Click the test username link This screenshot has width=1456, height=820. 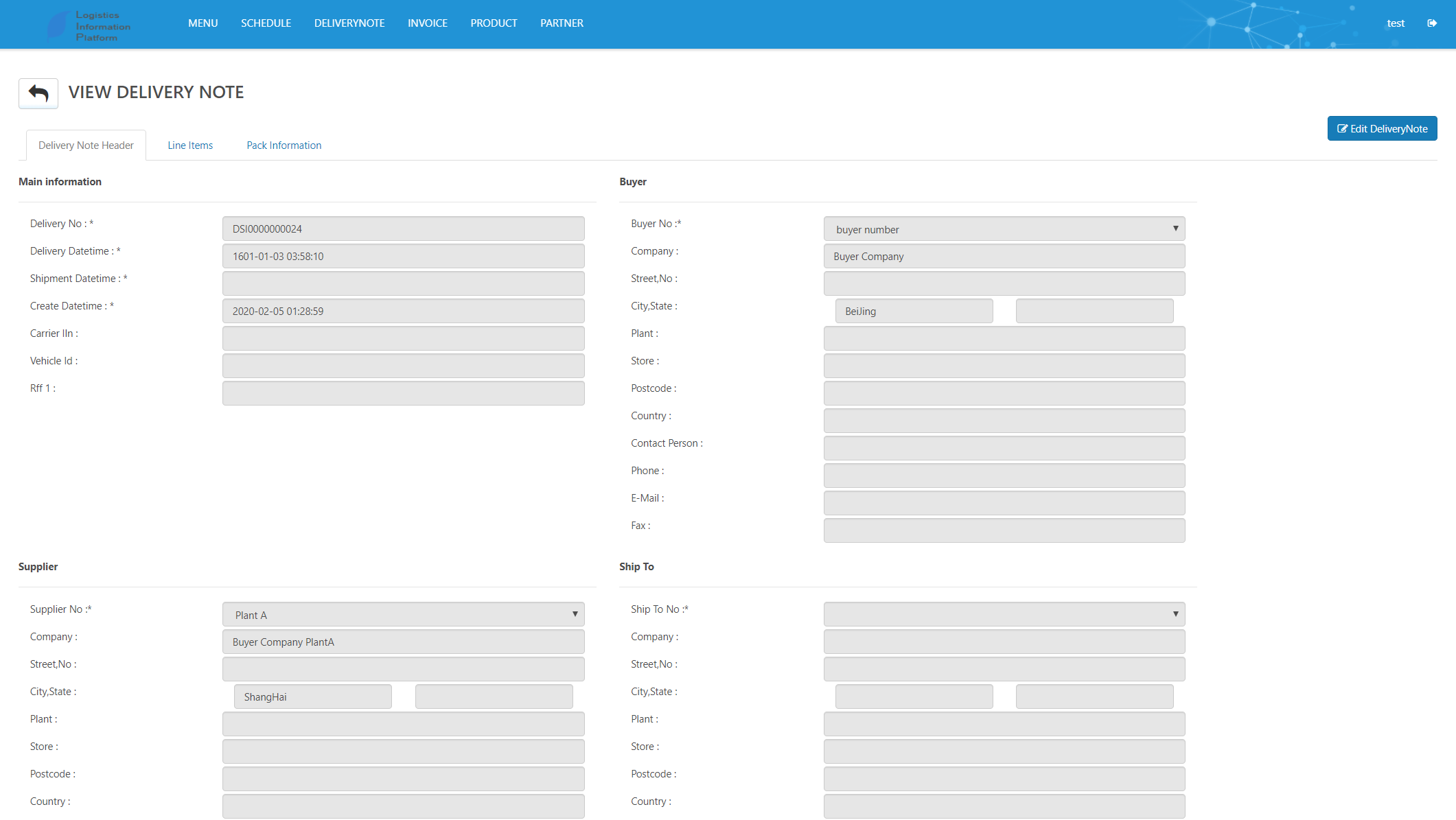(1396, 23)
